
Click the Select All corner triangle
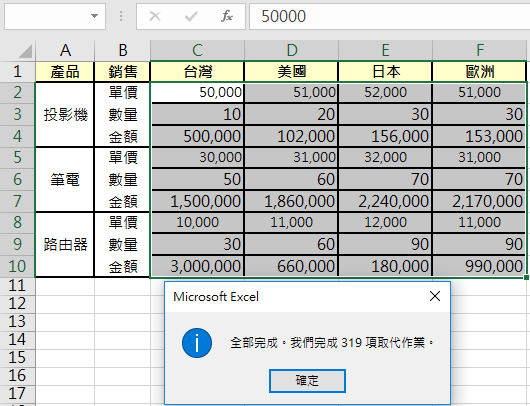click(25, 51)
